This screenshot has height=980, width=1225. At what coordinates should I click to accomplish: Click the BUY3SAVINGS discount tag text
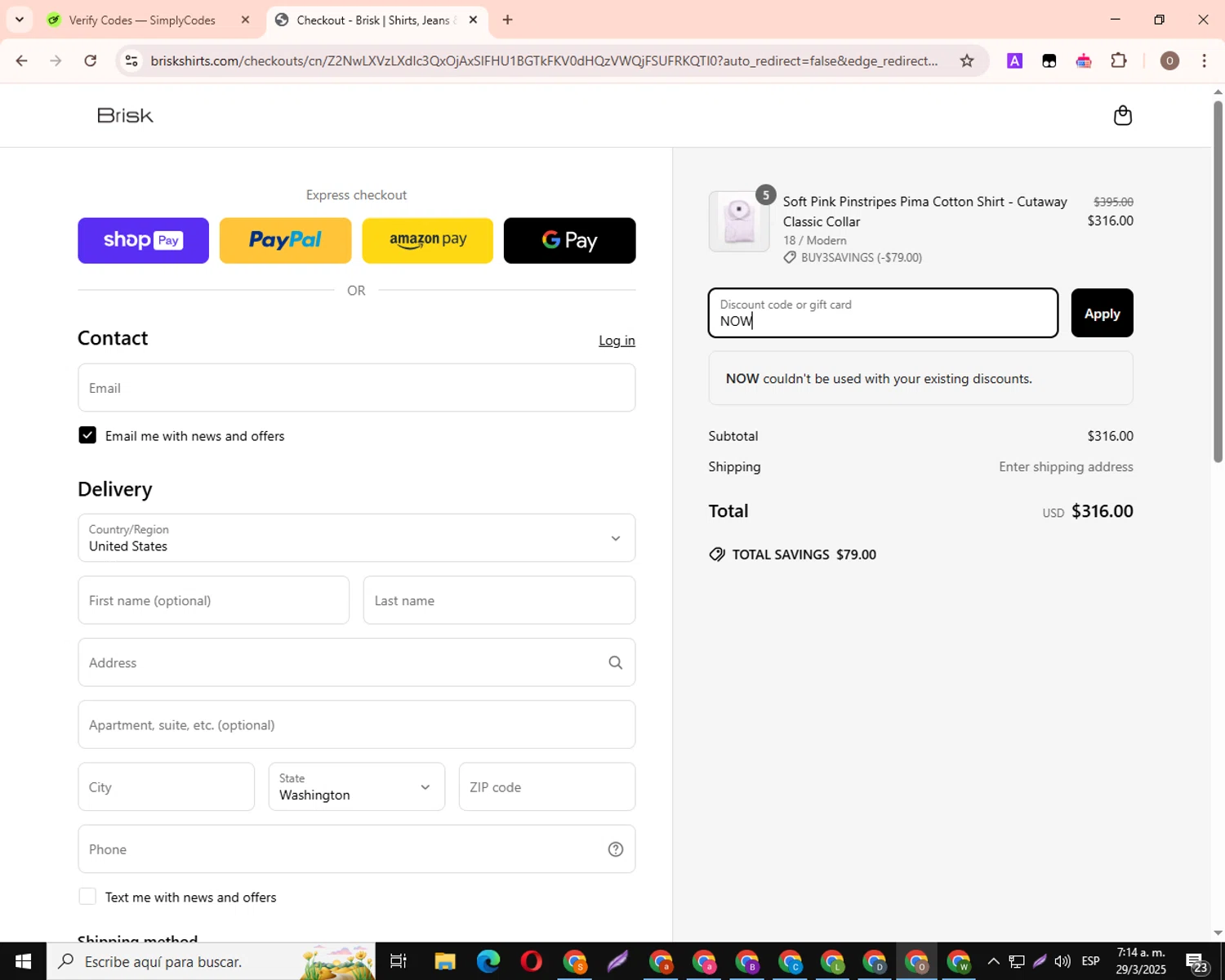tap(861, 257)
